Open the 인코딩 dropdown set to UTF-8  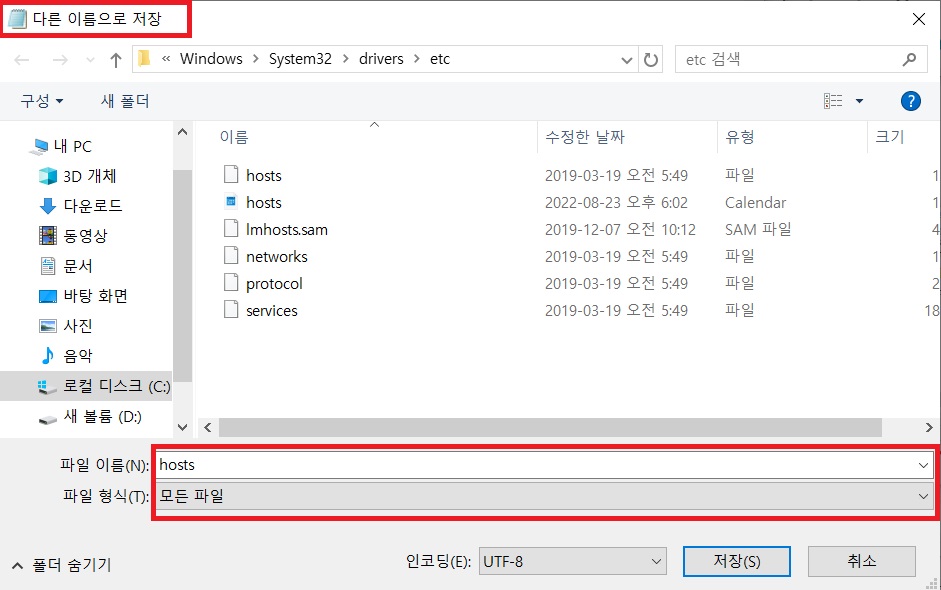click(x=573, y=561)
